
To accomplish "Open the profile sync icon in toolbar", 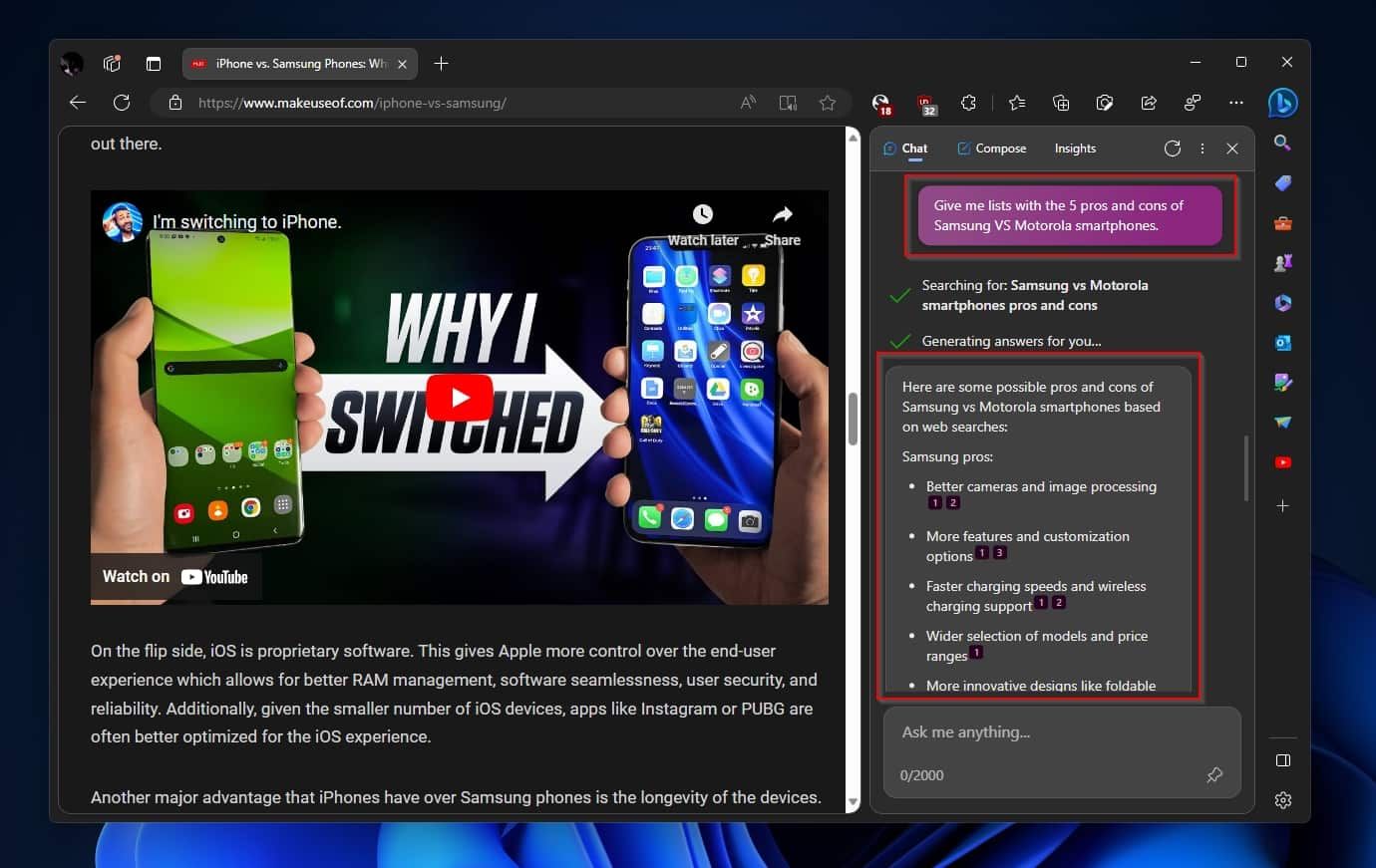I will click(x=1193, y=103).
